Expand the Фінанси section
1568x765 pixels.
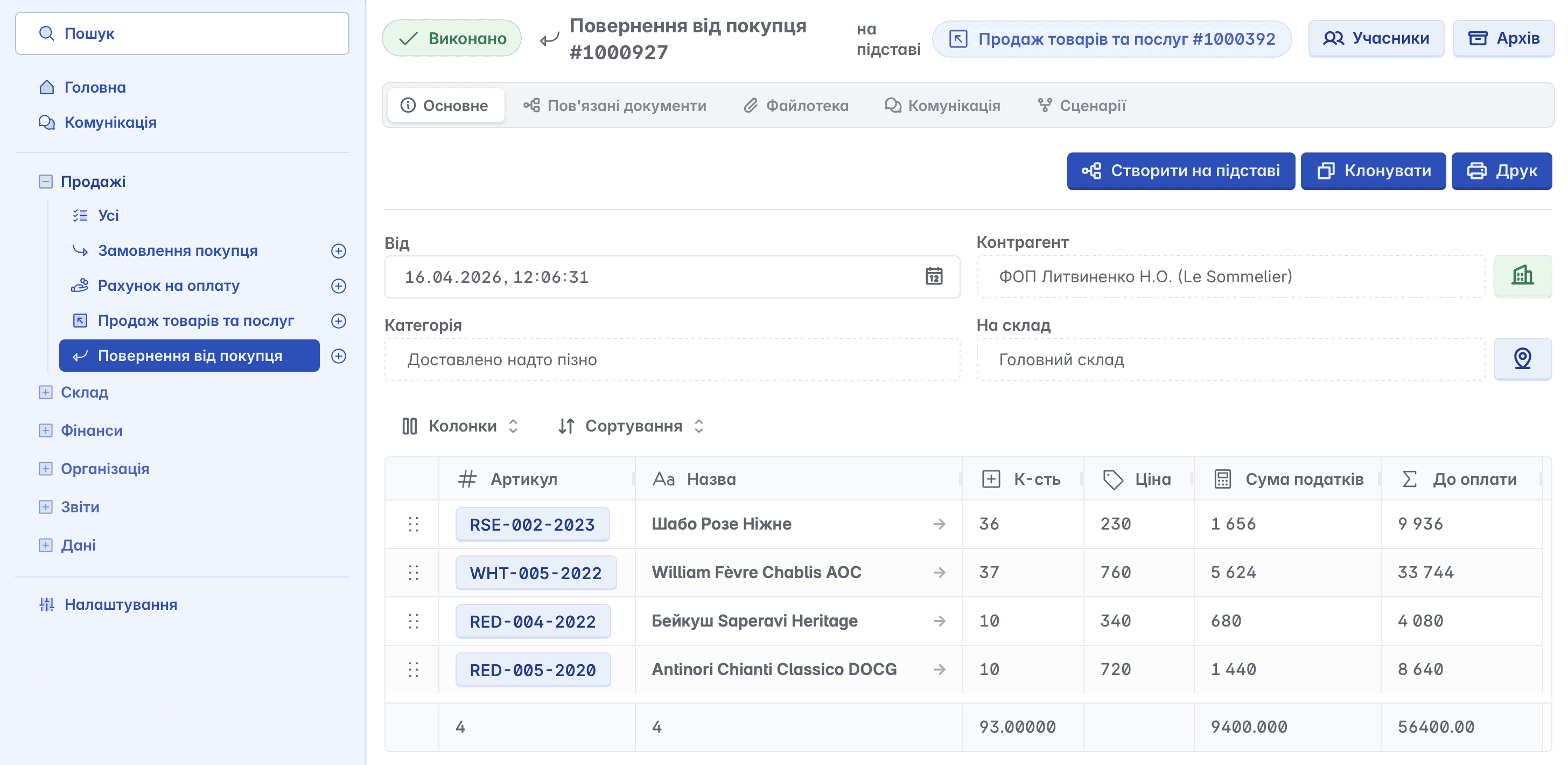click(x=46, y=430)
